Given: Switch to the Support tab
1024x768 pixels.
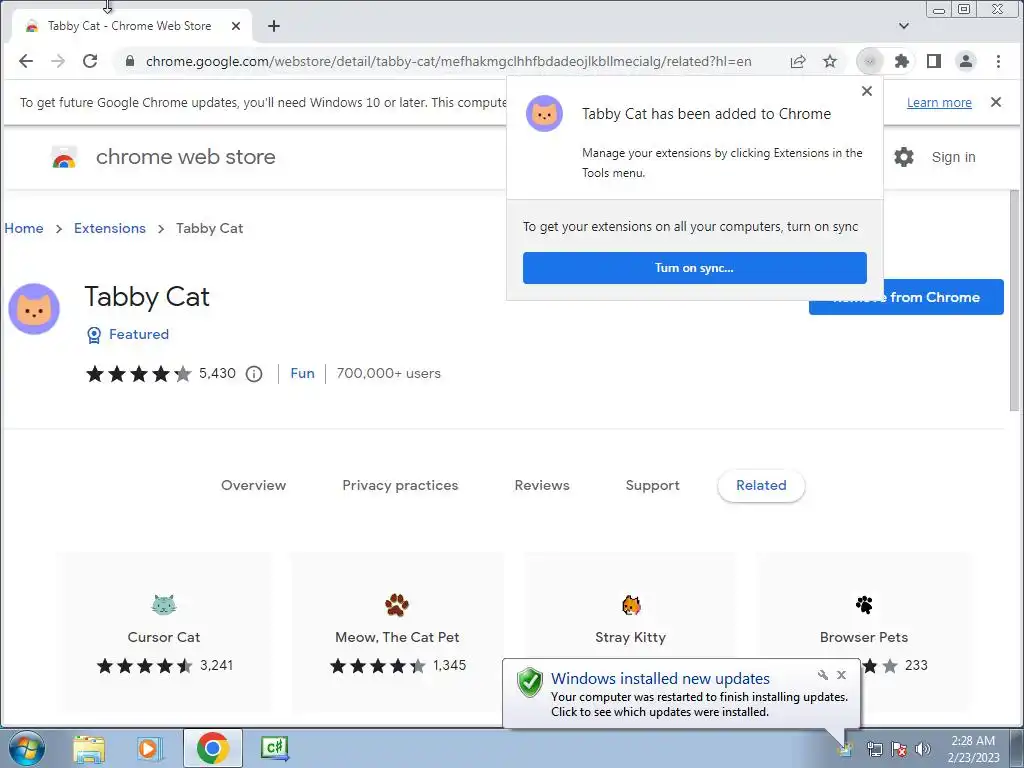Looking at the screenshot, I should [652, 485].
